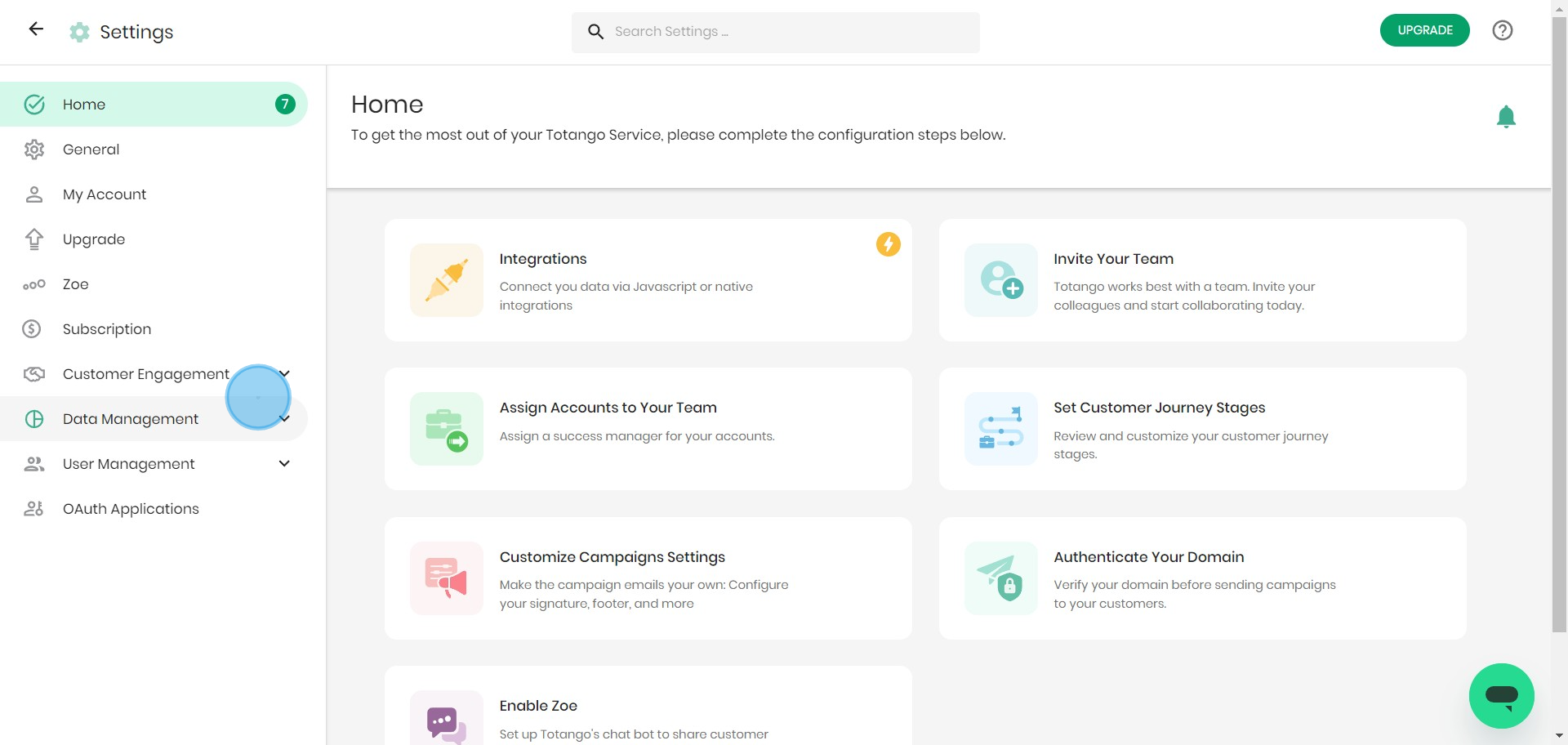Open Data Management section
Screen dimensions: 1568x745
point(154,419)
